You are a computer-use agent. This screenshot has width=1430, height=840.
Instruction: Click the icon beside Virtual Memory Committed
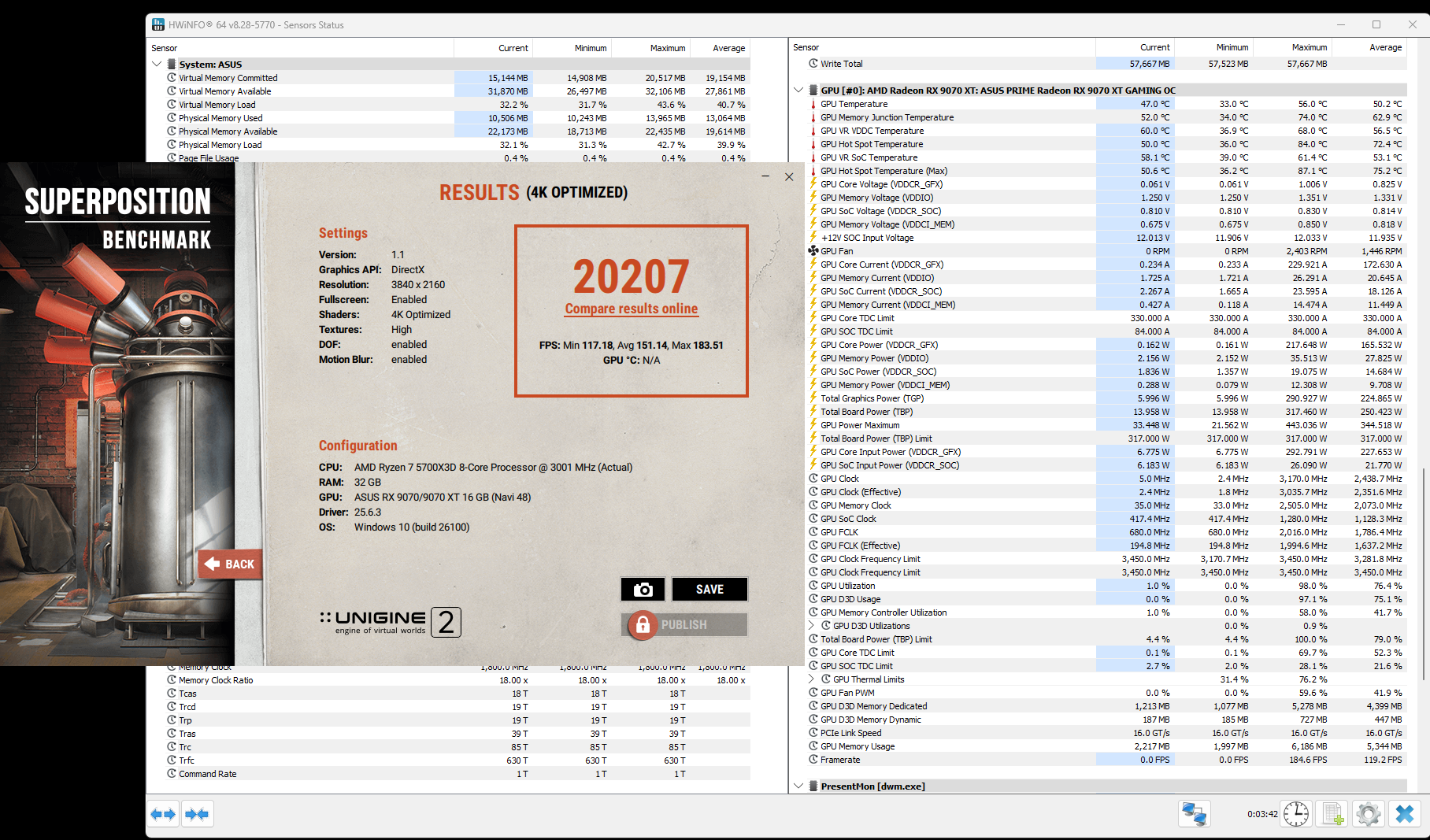(x=172, y=78)
